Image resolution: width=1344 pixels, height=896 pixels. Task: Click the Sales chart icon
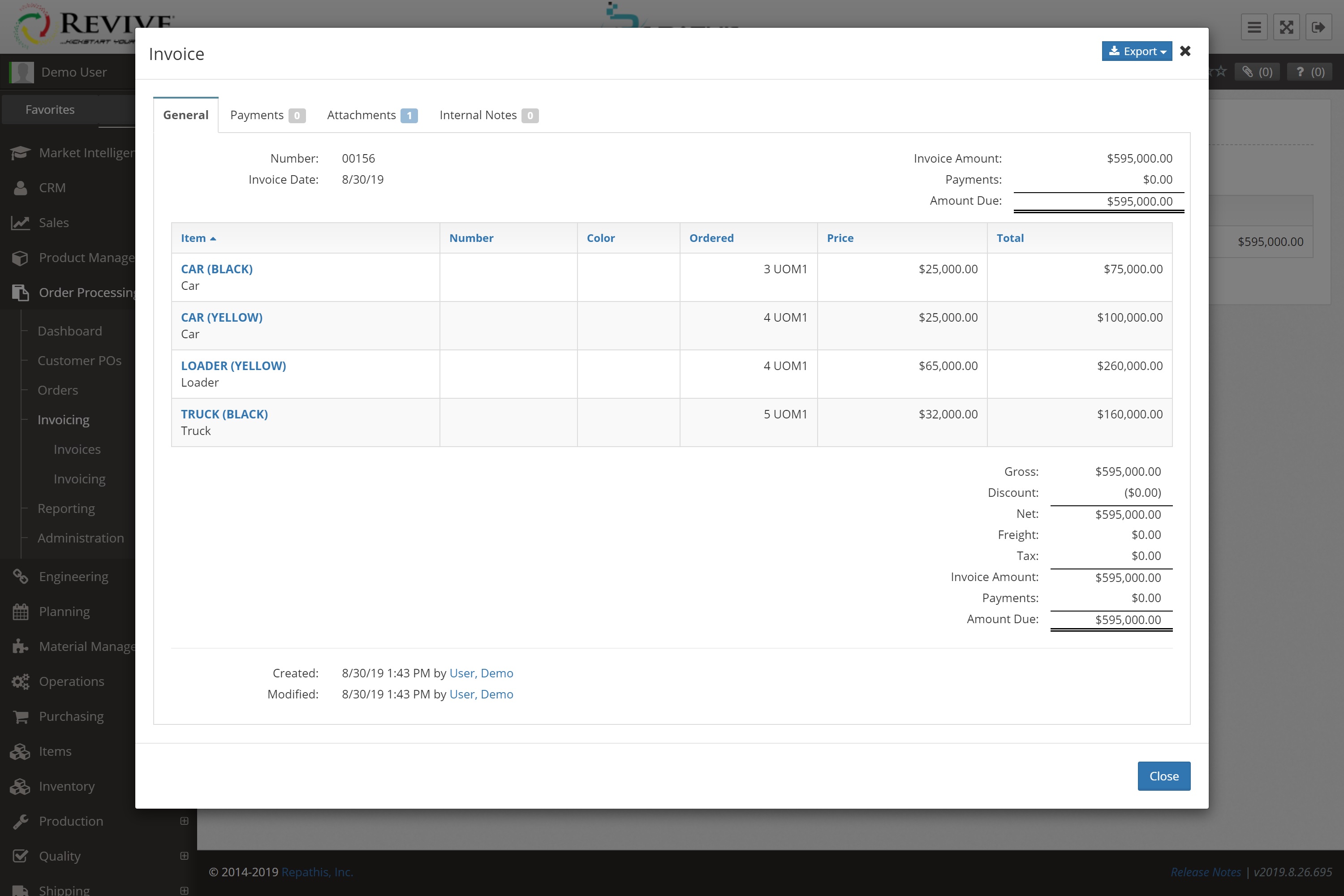point(20,223)
